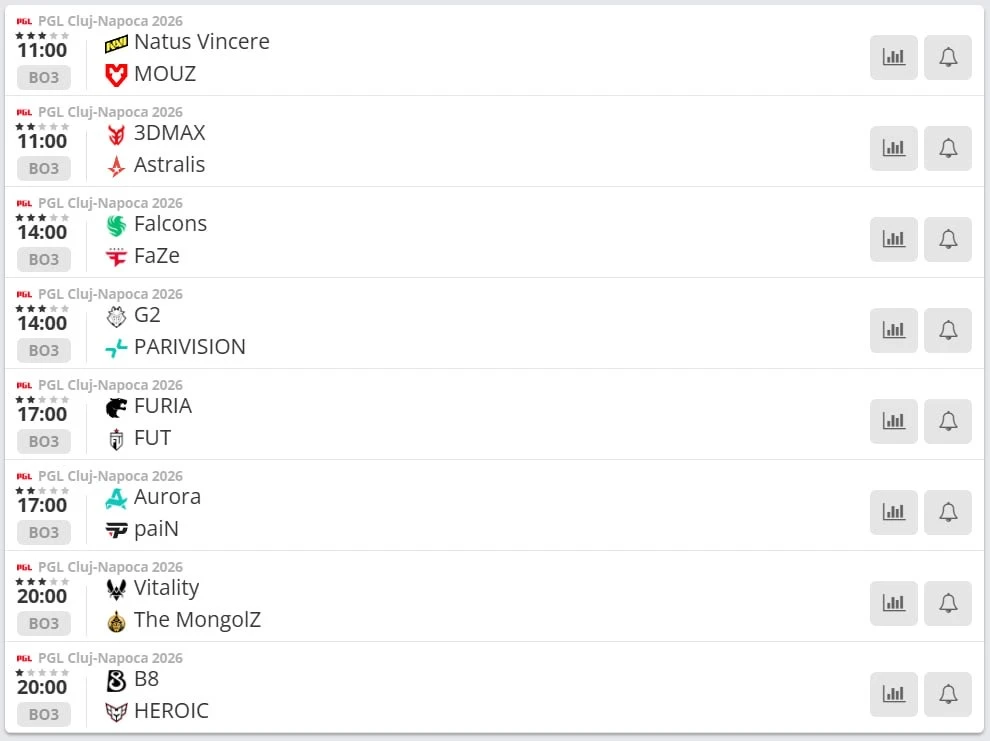Open the Astralis team link
990x741 pixels.
[169, 165]
